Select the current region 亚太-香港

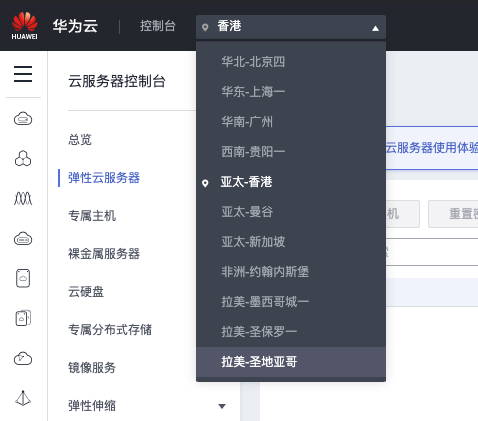click(x=291, y=182)
